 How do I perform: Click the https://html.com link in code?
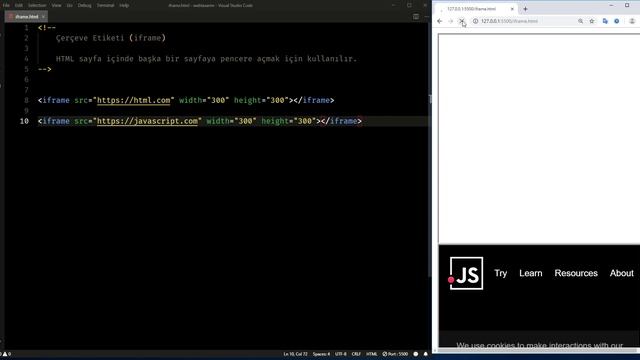click(x=133, y=100)
